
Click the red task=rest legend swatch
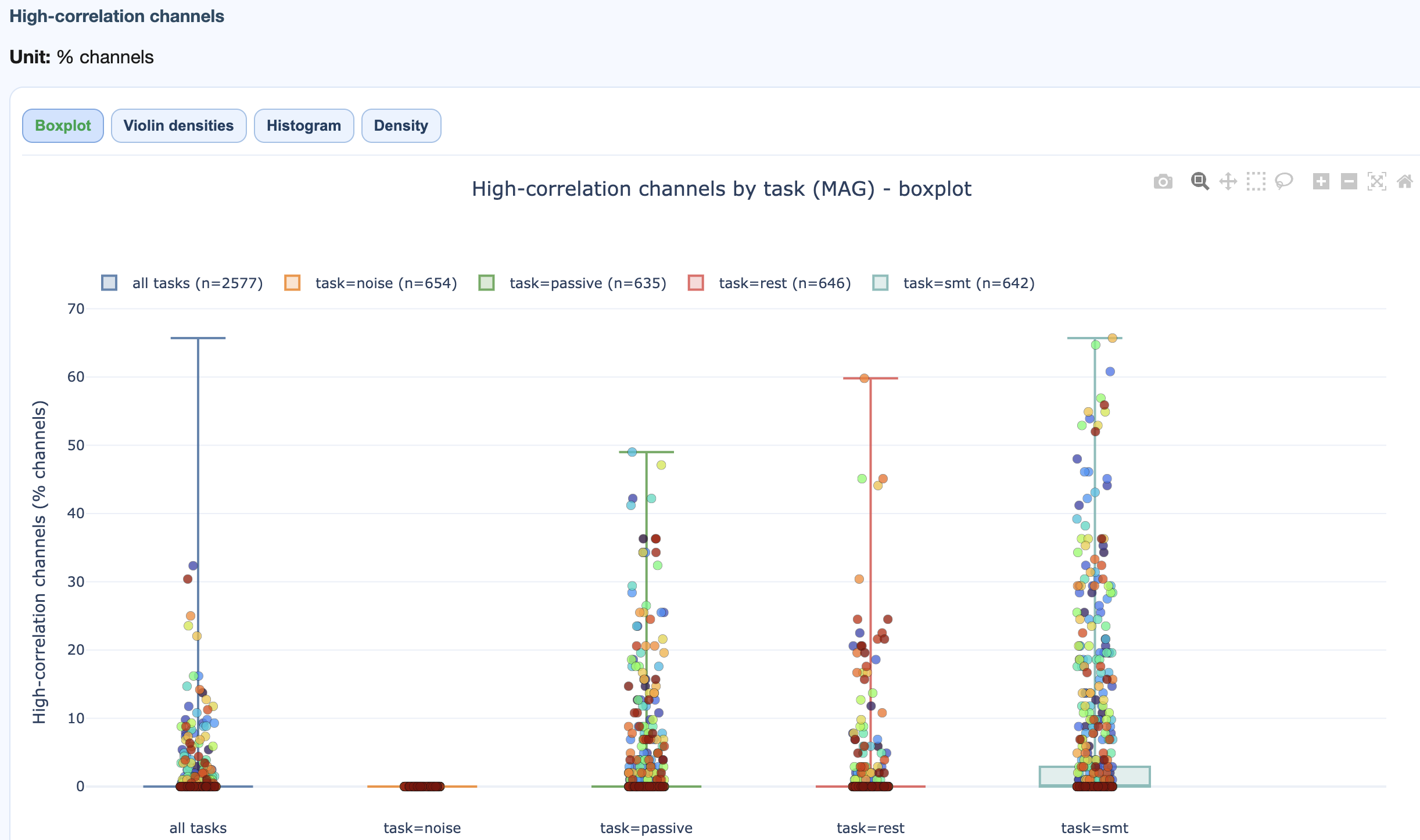695,283
